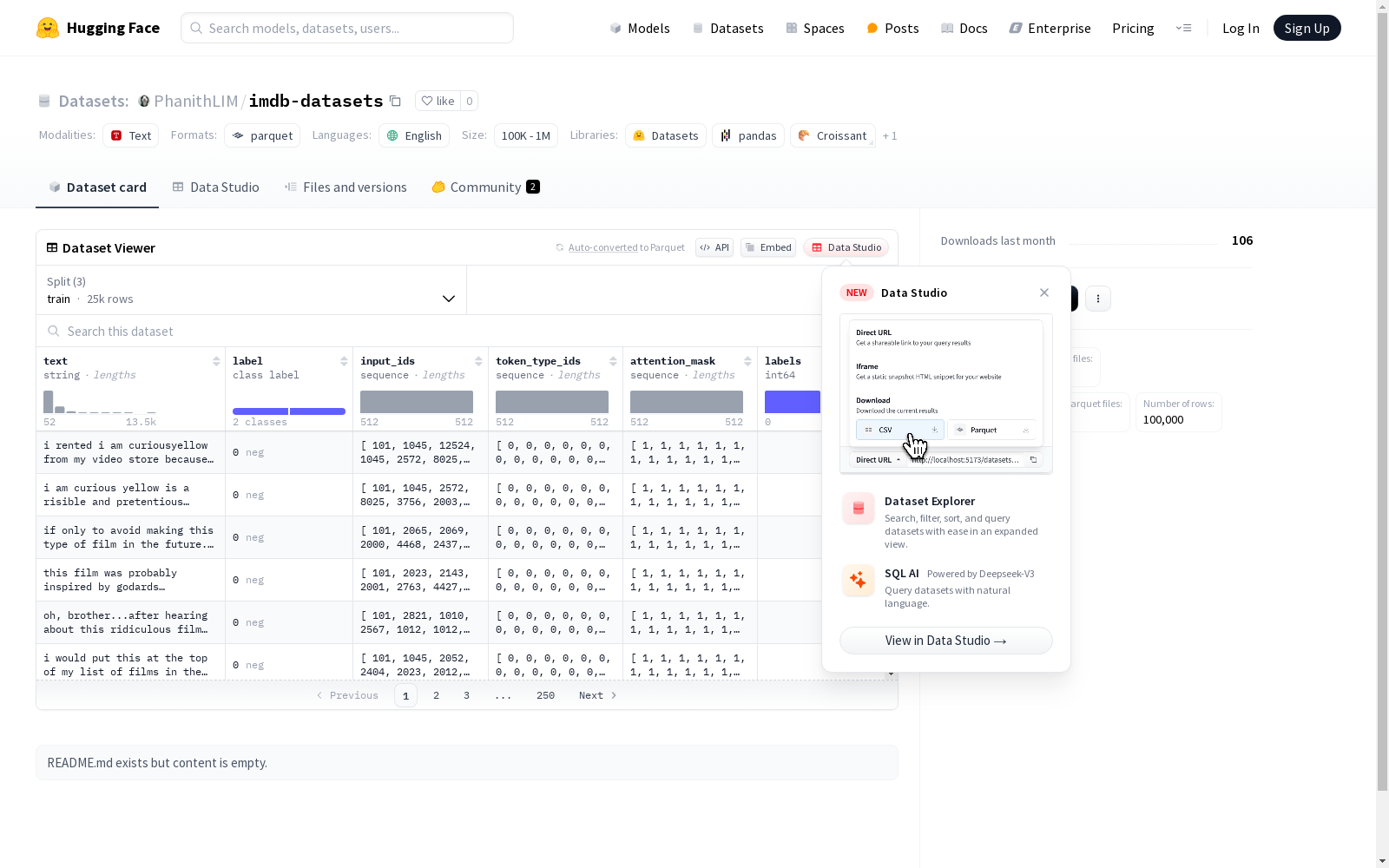1389x868 pixels.
Task: Click the Next page button
Action: pyautogui.click(x=598, y=695)
